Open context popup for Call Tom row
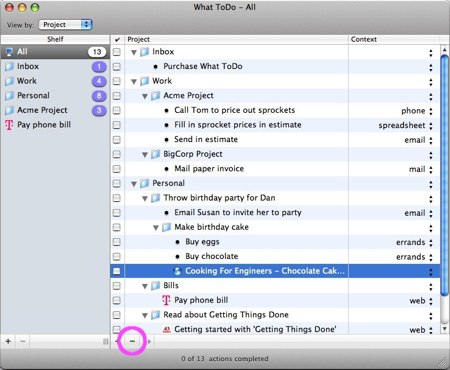The image size is (450, 370). tap(431, 111)
